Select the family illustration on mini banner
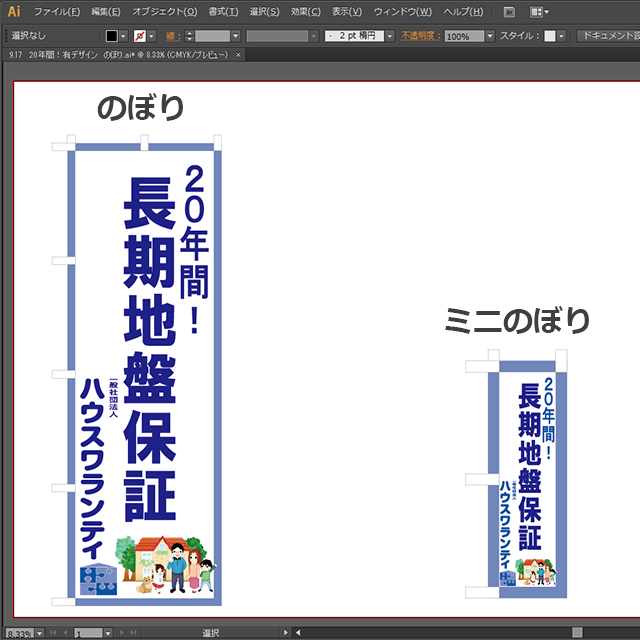The width and height of the screenshot is (640, 640). (x=536, y=572)
